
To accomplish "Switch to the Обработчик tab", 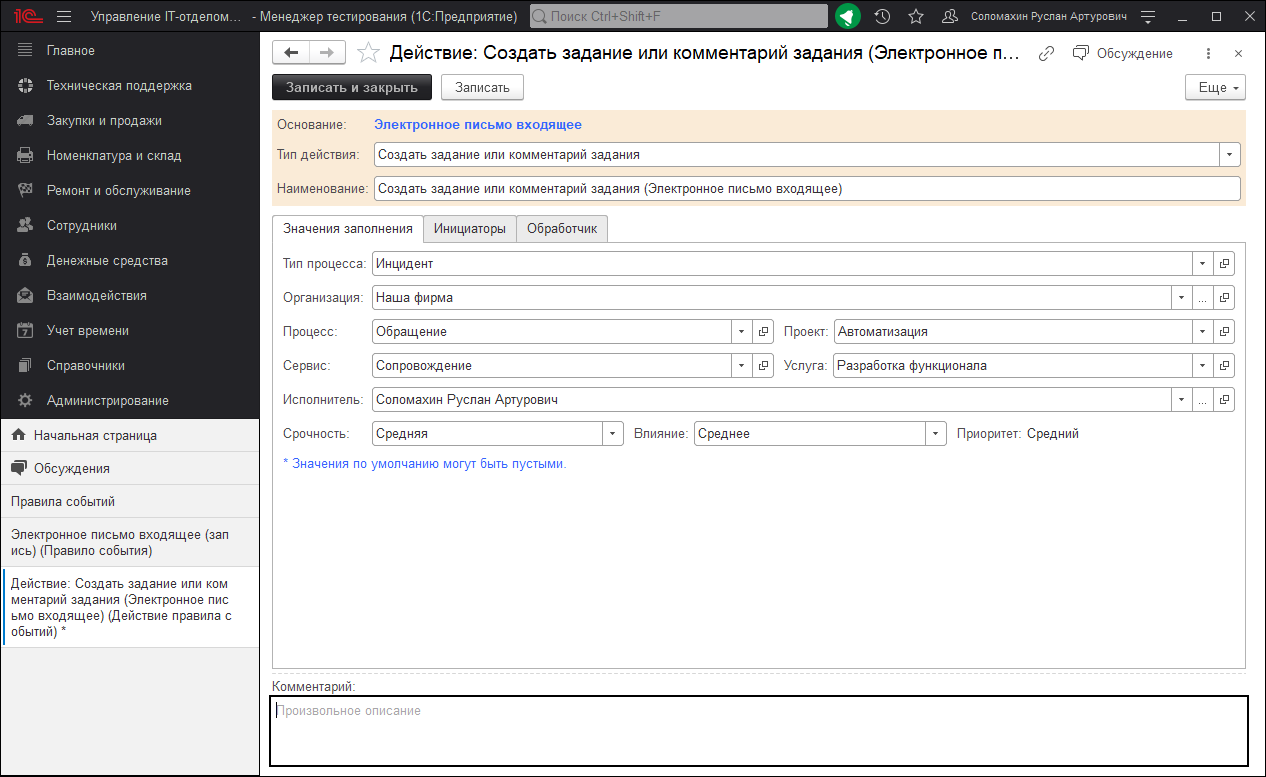I will click(561, 228).
